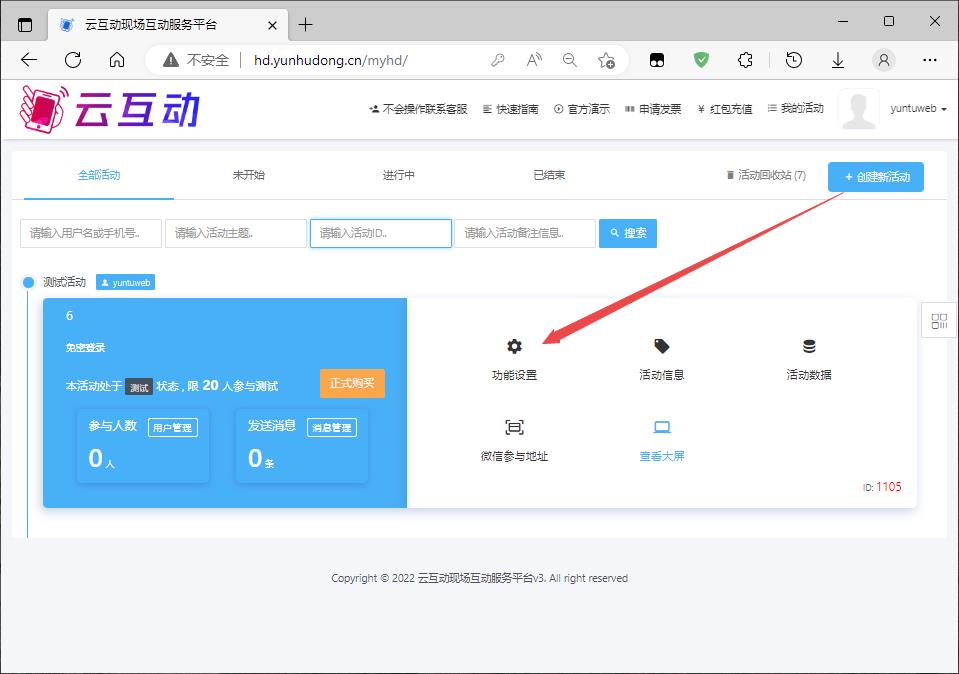Expand the yuntuweb user dropdown
This screenshot has width=959, height=674.
pyautogui.click(x=918, y=109)
